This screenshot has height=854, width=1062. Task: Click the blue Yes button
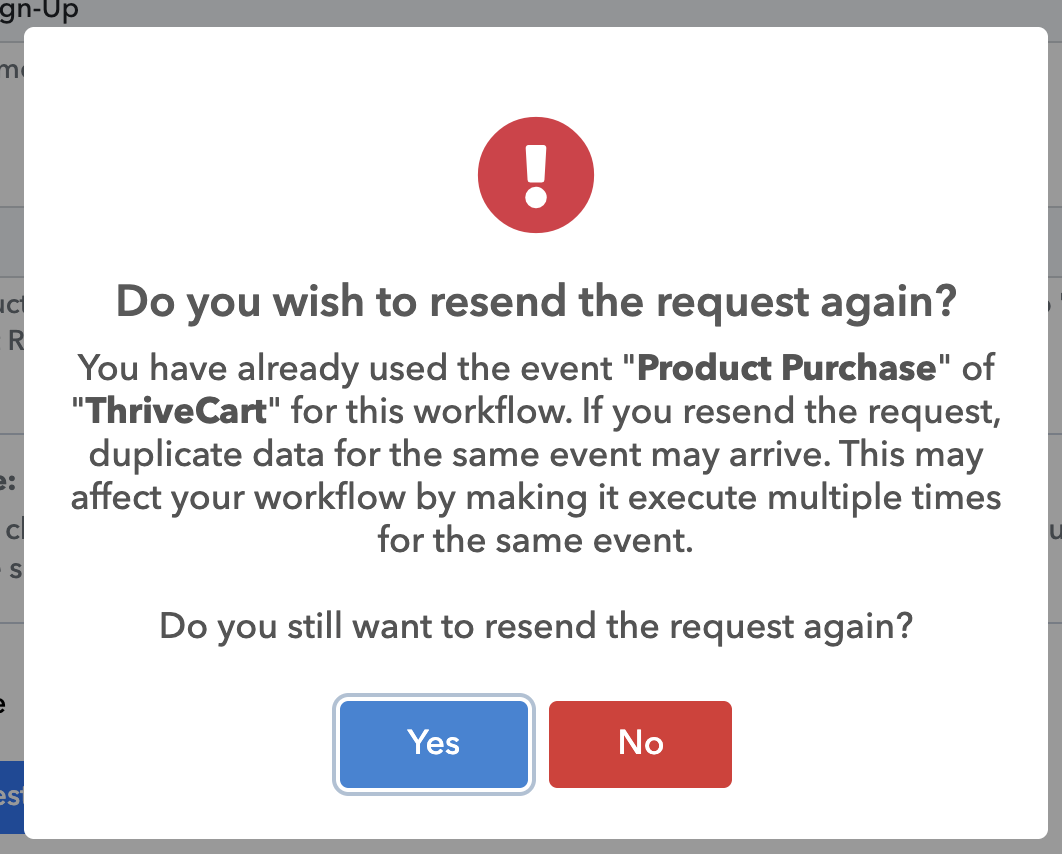433,743
